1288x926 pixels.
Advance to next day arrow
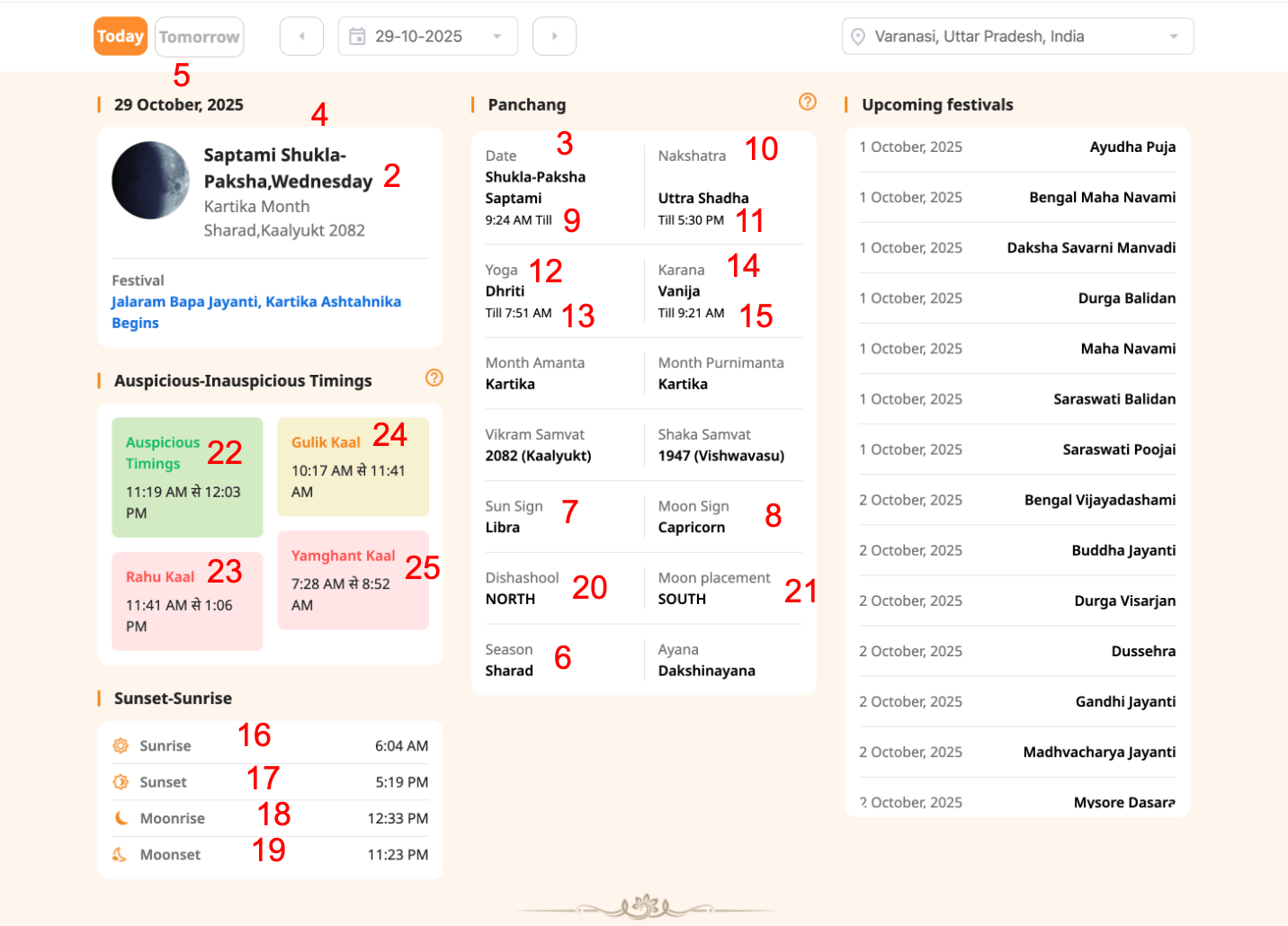point(554,37)
